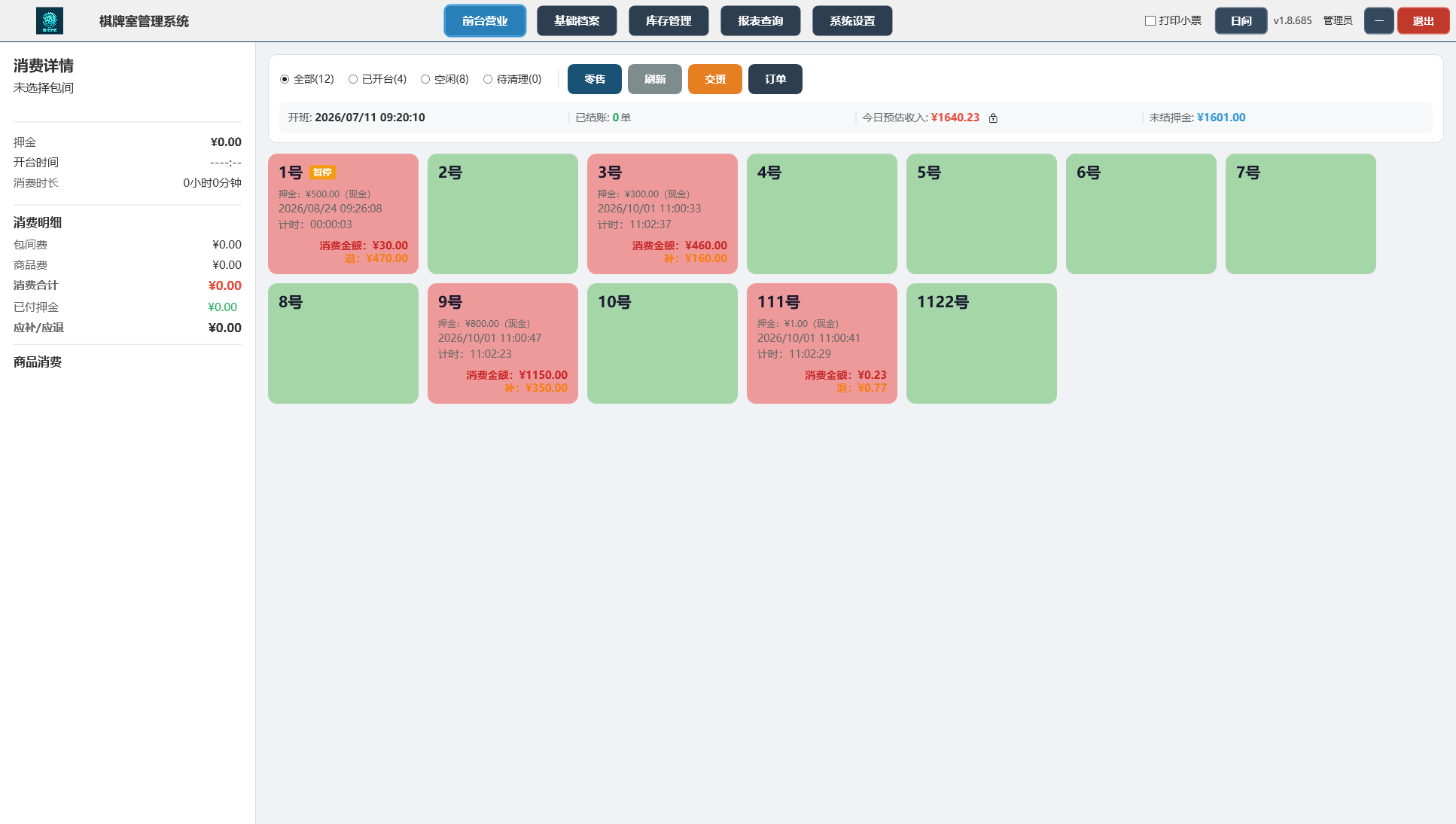Click the 开班 2026/07/11 09:20:10 text
Viewport: 1456px width, 824px height.
tap(356, 117)
